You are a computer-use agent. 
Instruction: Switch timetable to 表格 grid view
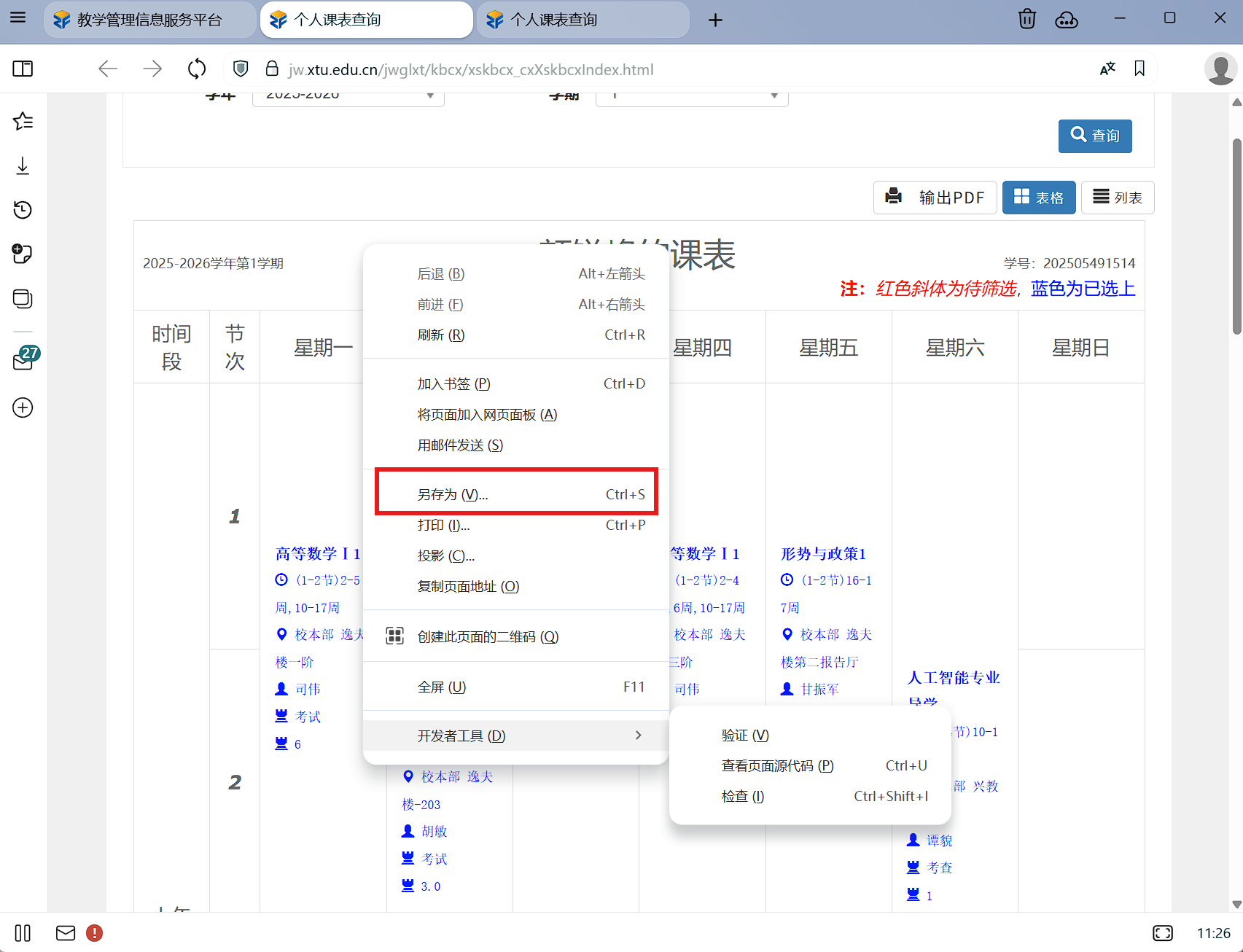(1038, 198)
